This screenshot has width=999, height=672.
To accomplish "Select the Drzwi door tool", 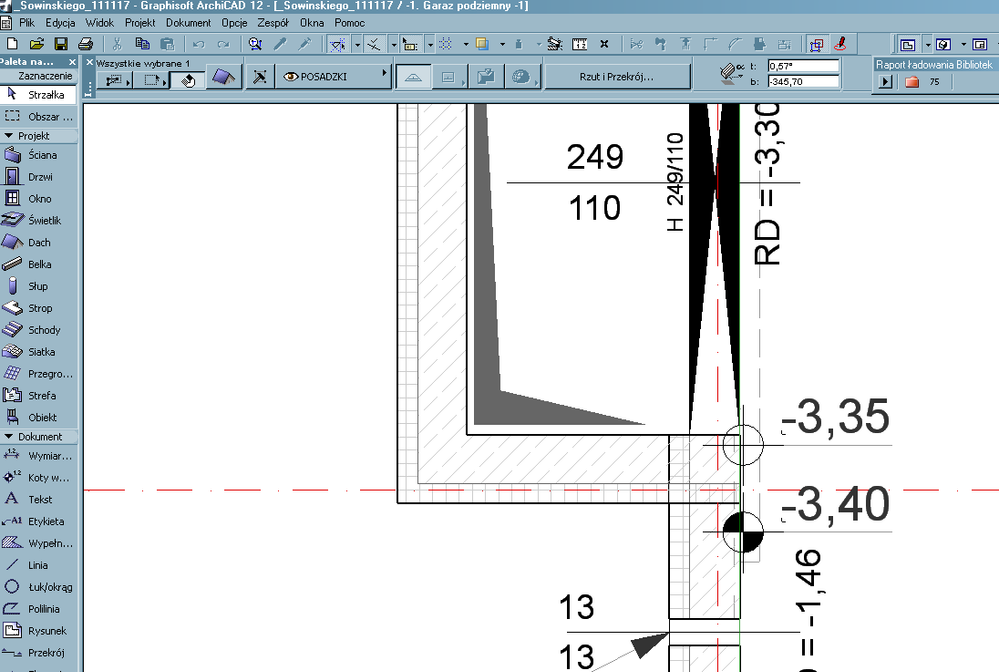I will [38, 176].
